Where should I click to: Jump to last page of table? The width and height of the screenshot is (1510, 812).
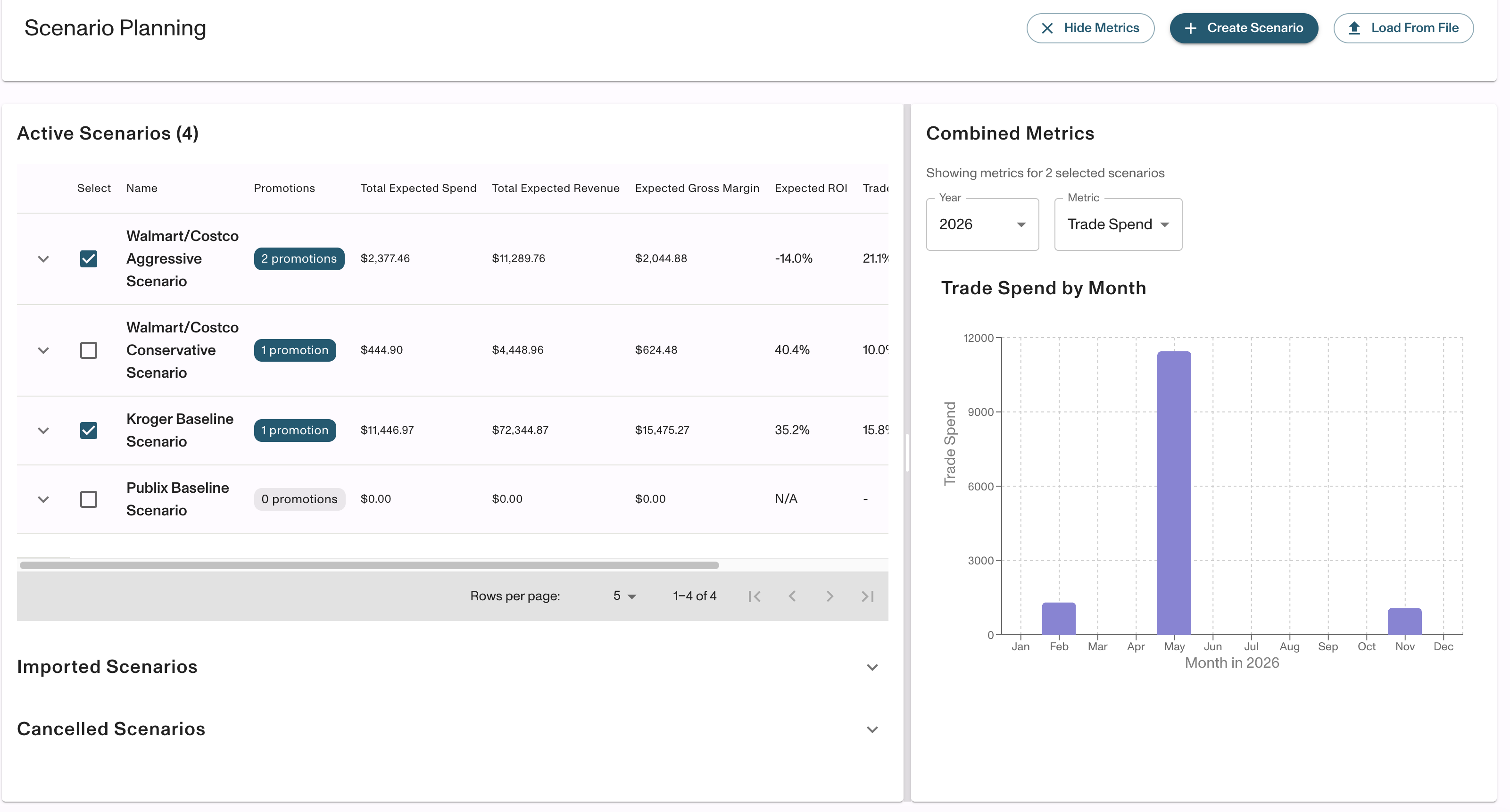[x=868, y=596]
